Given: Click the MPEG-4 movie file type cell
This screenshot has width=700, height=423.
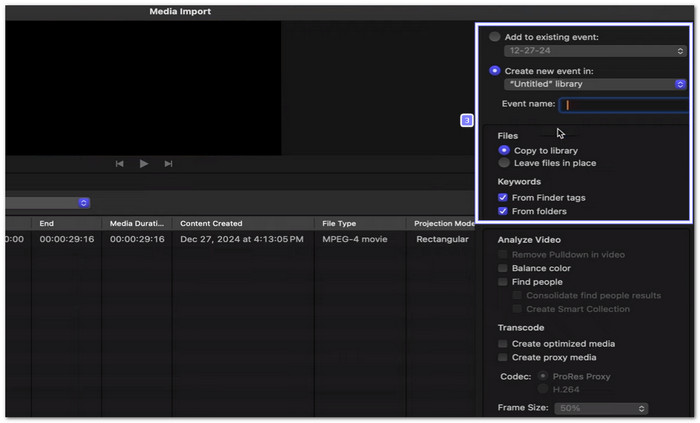Looking at the screenshot, I should [x=354, y=239].
